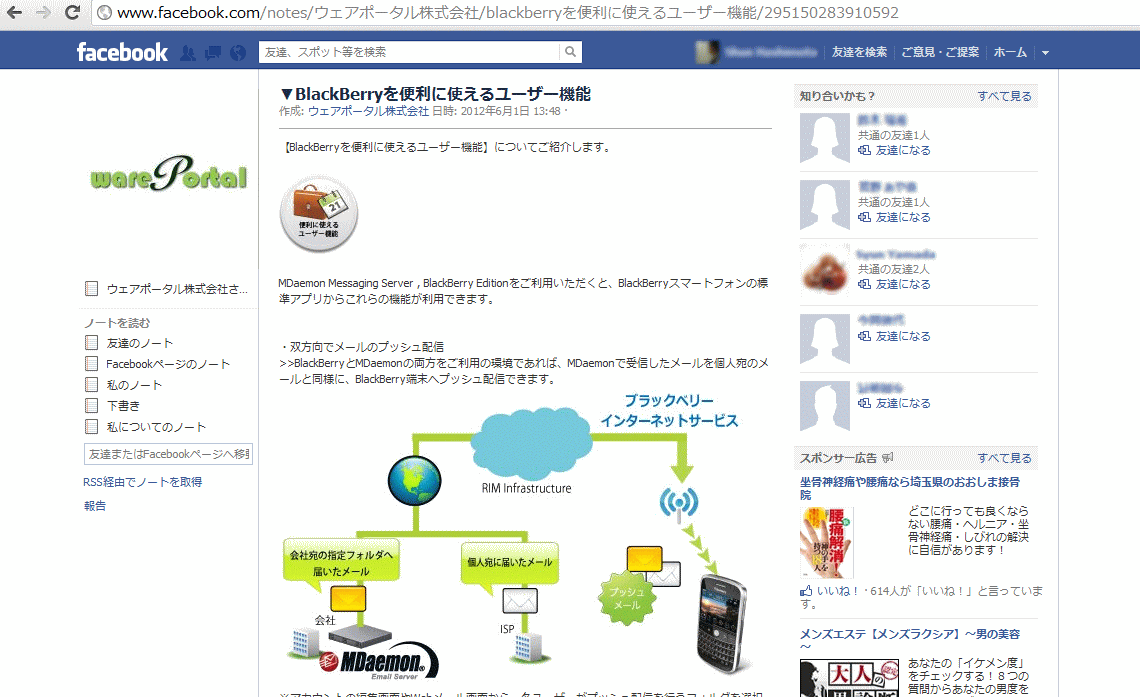Click the magnifier search button
This screenshot has width=1140, height=697.
click(571, 52)
